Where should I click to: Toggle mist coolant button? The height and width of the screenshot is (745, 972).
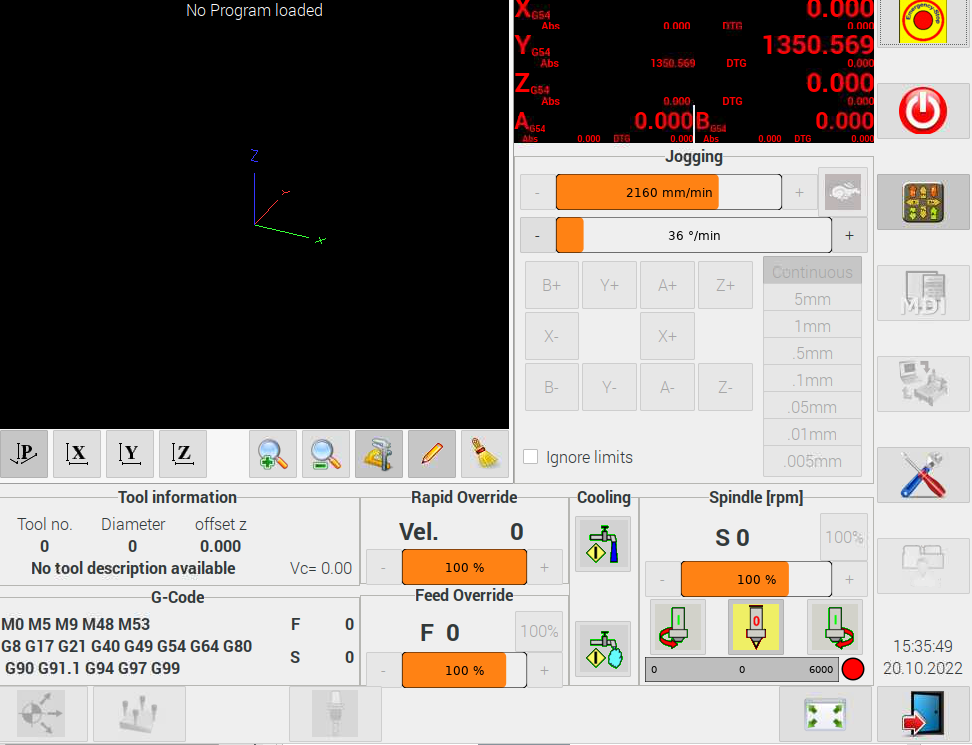[603, 649]
